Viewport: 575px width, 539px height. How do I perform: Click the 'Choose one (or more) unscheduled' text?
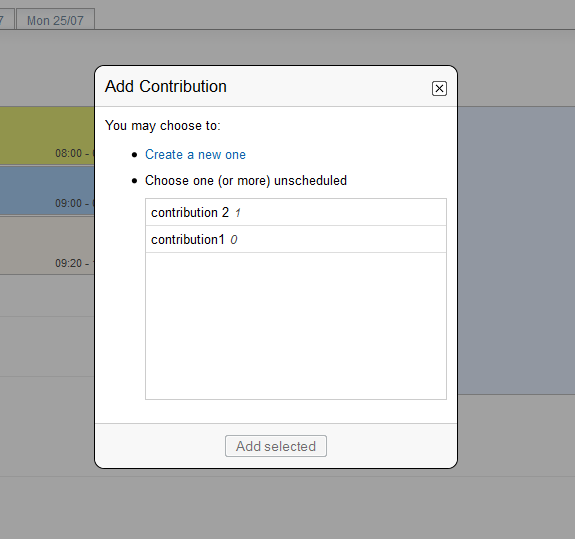[246, 180]
